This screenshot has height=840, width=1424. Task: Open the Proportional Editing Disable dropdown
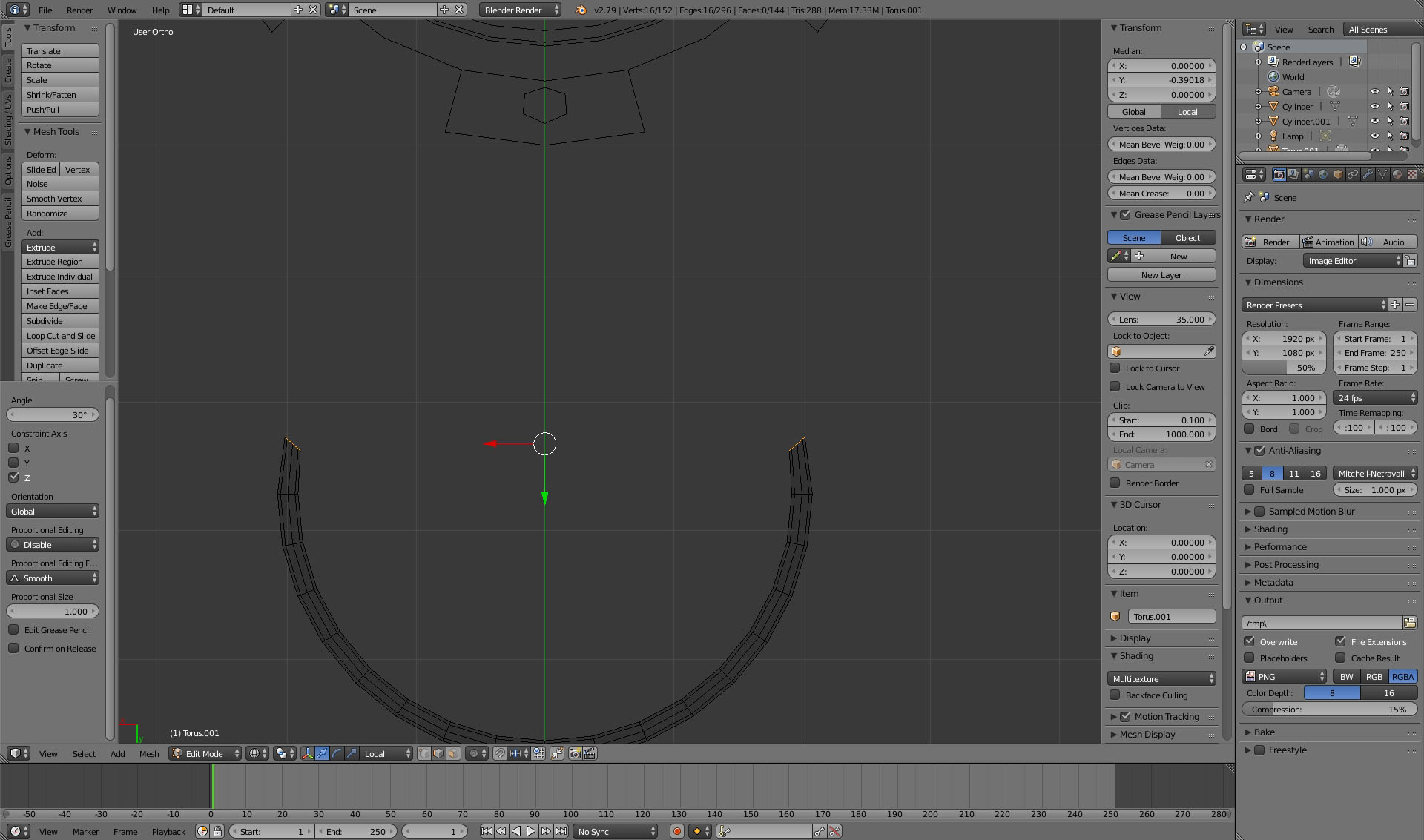point(53,544)
